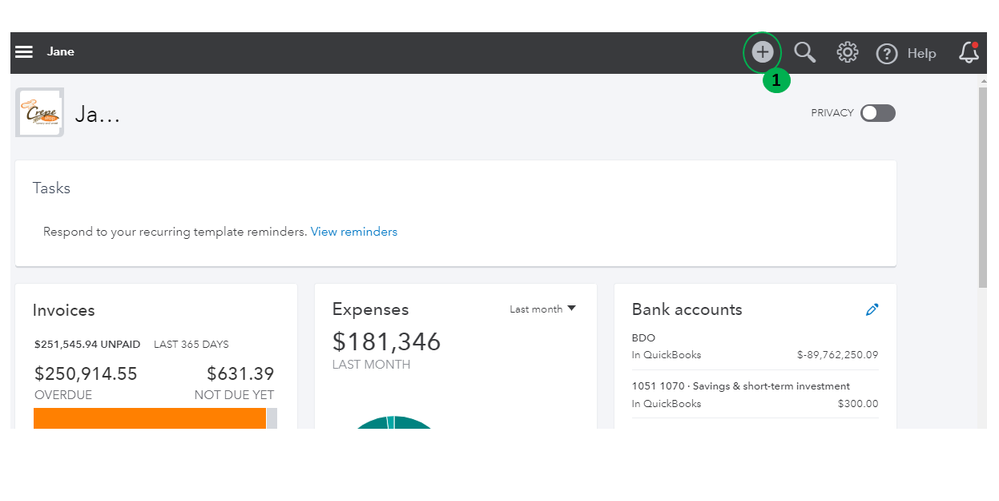This screenshot has height=501, width=999.
Task: Click the orange overdue invoices bar
Action: [x=150, y=418]
